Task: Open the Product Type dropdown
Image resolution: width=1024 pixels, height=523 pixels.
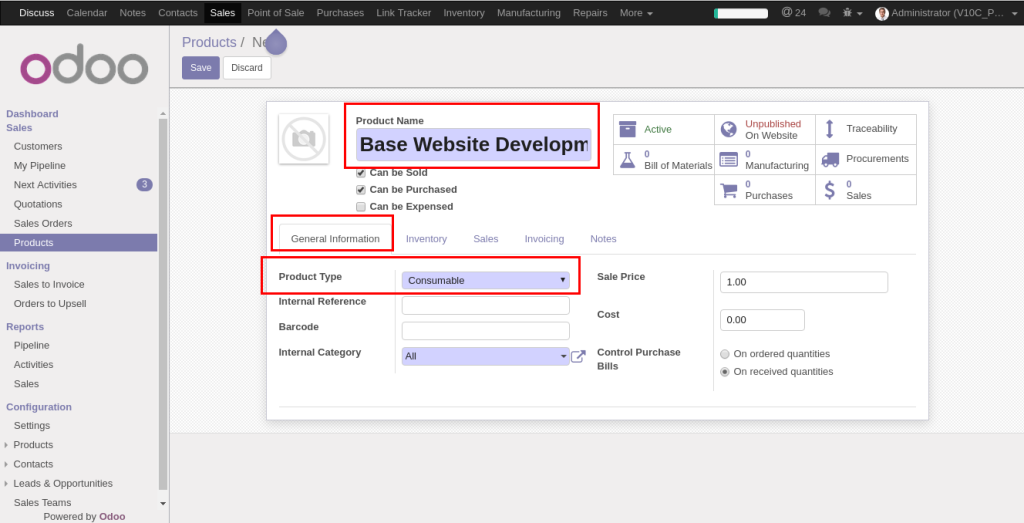Action: 485,281
